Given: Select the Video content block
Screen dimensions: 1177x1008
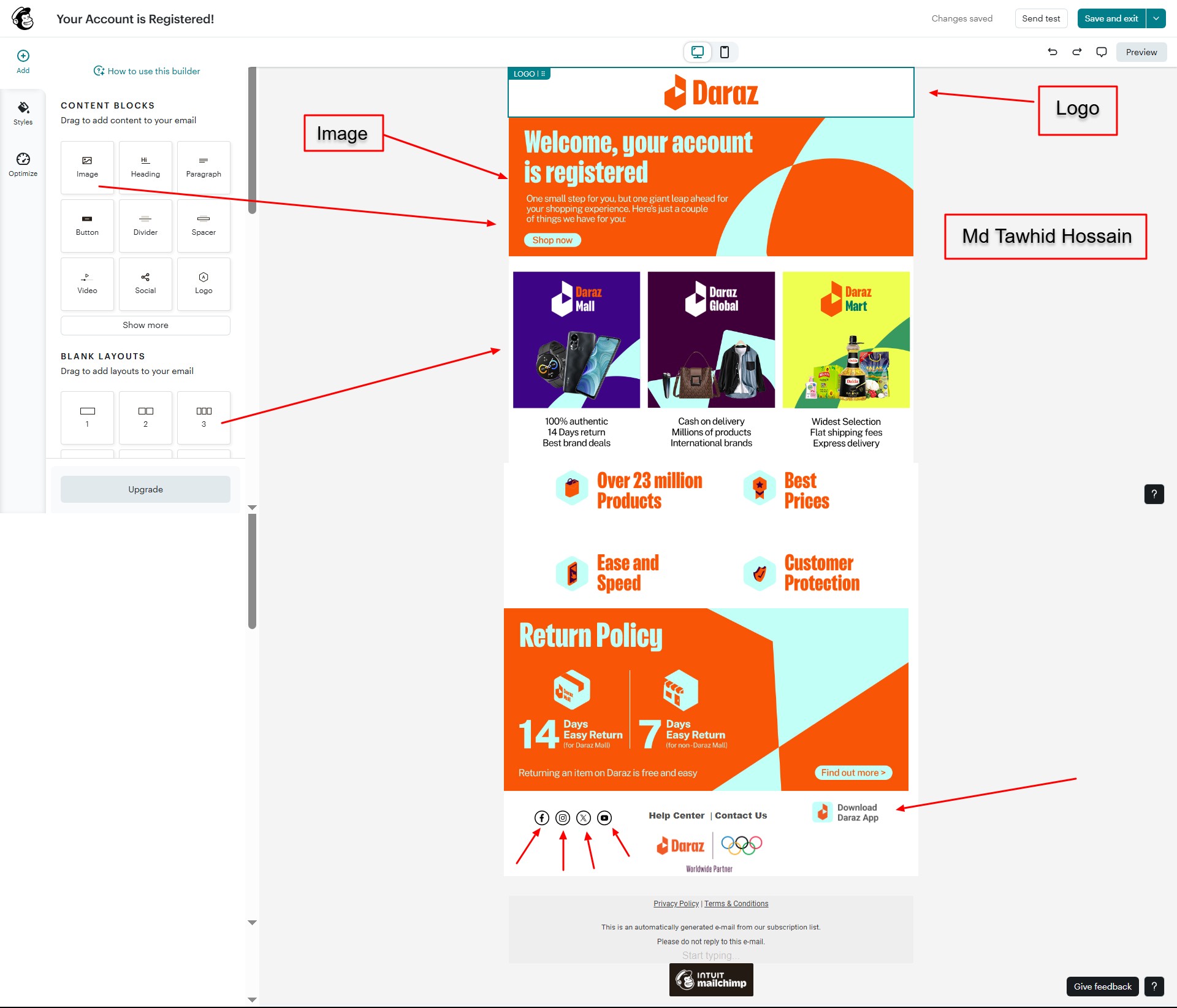Looking at the screenshot, I should 87,283.
